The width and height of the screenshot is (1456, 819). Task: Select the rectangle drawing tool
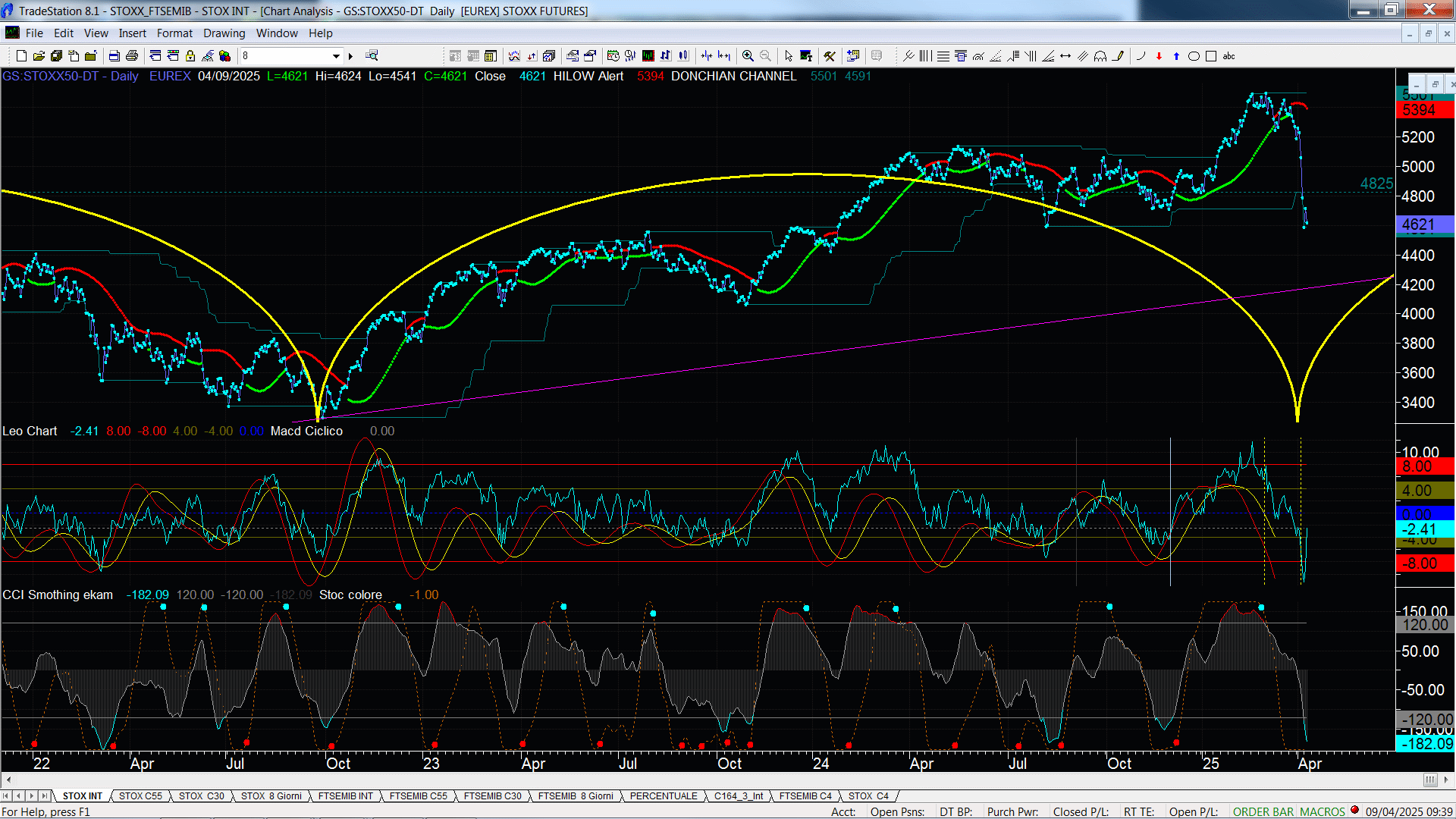(x=1211, y=55)
